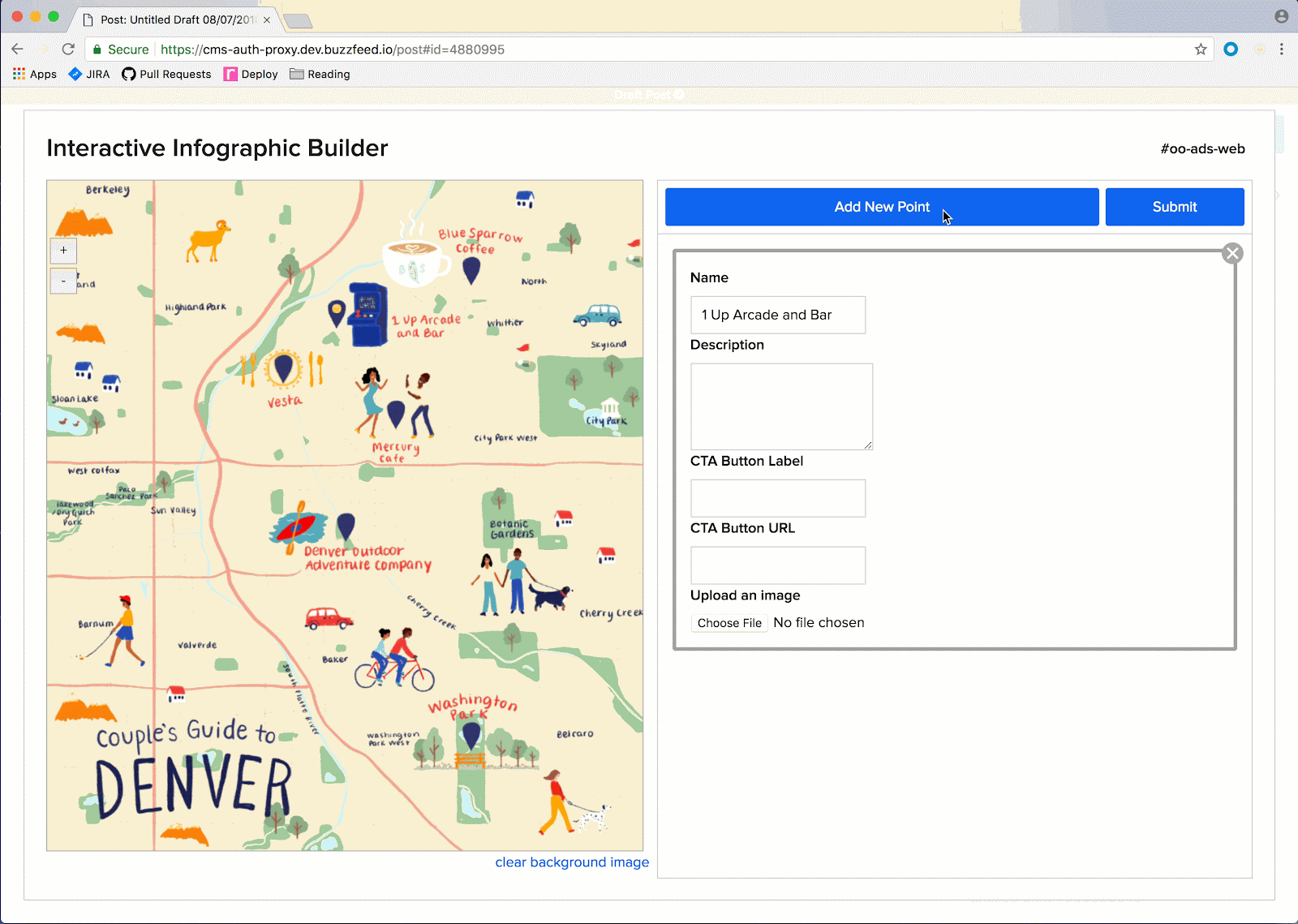This screenshot has width=1298, height=924.
Task: Select the Washington Park map pin
Action: point(471,736)
